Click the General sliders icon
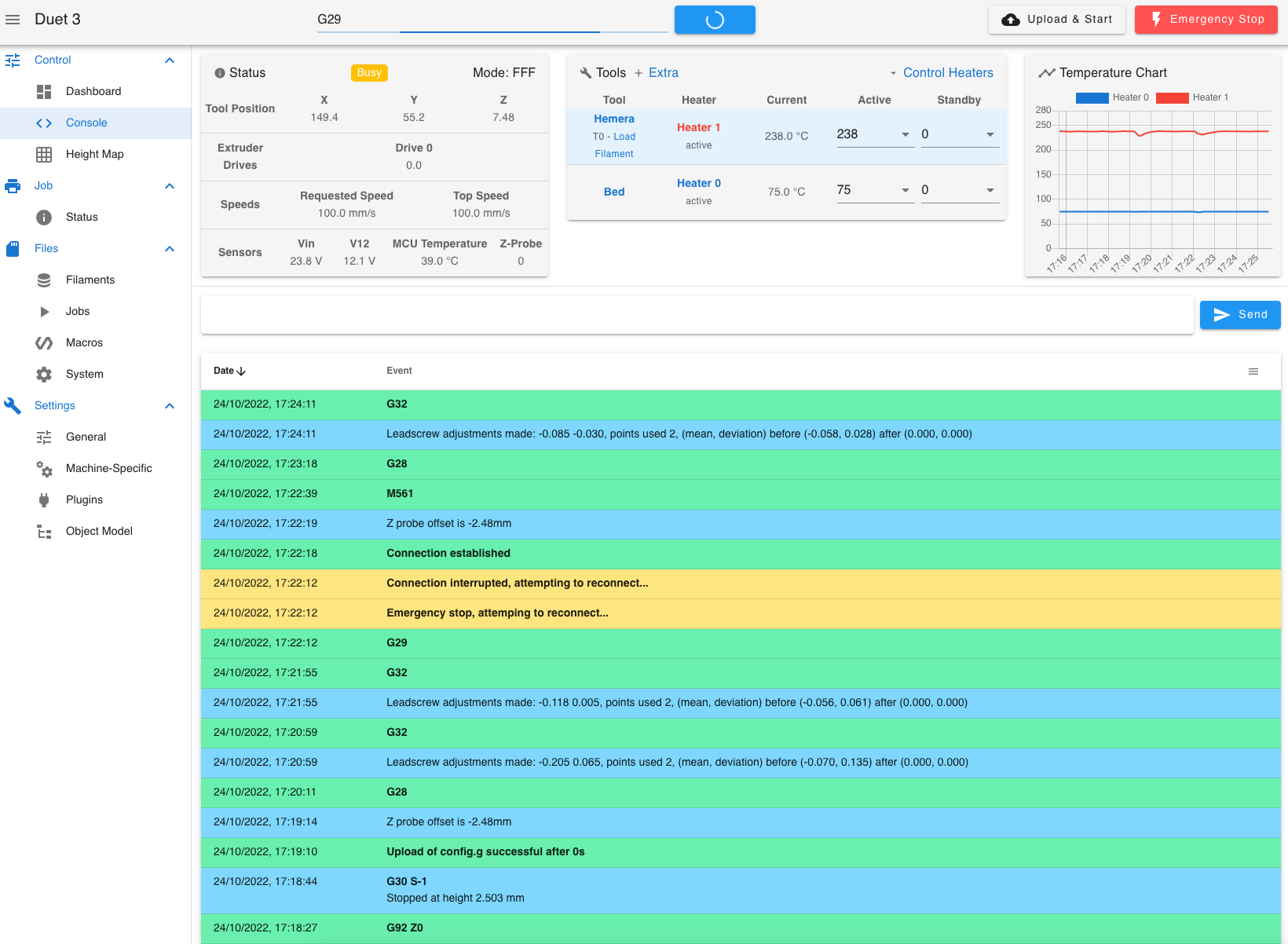The image size is (1288, 944). (x=44, y=437)
